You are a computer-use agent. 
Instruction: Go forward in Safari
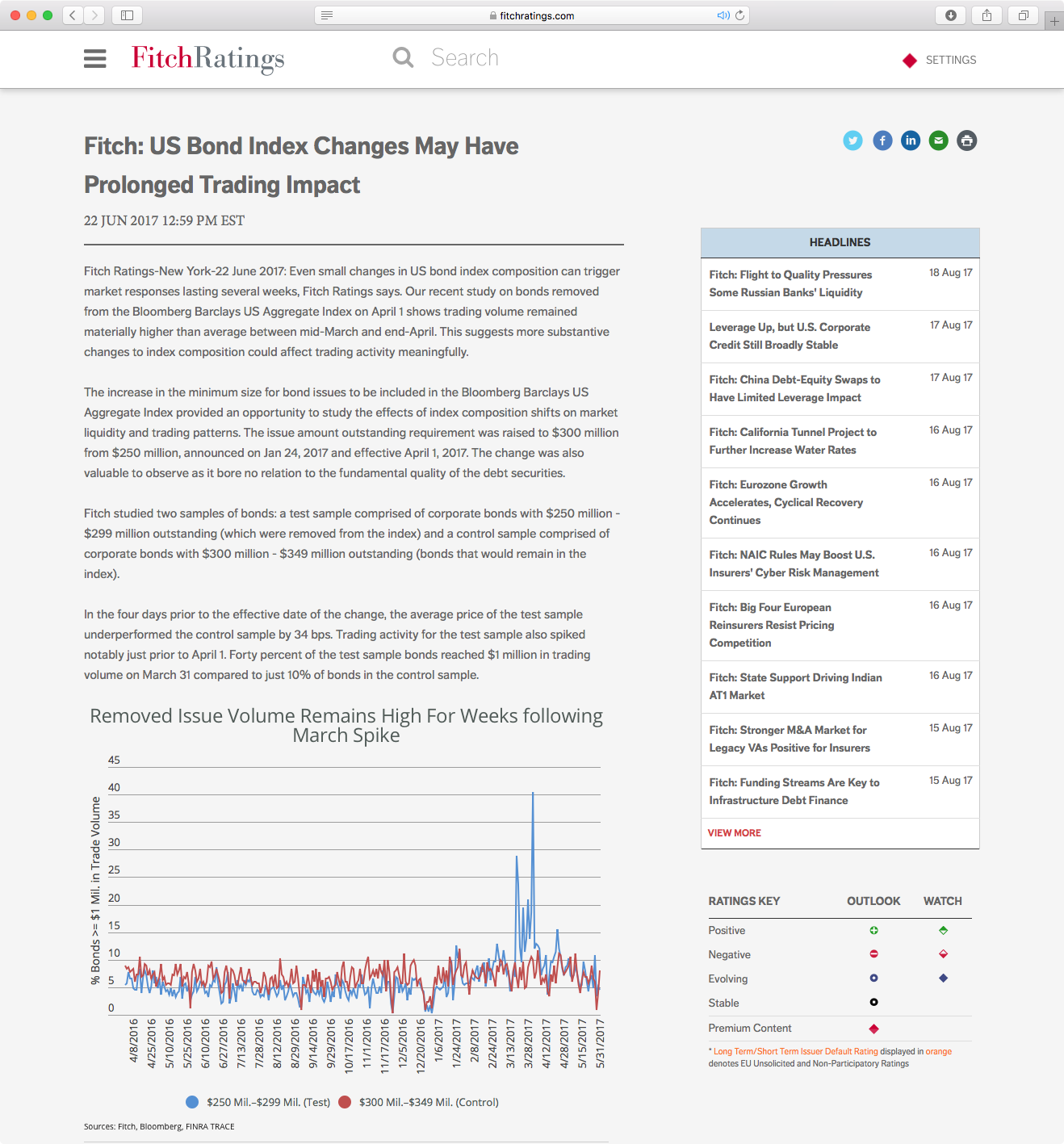(94, 15)
